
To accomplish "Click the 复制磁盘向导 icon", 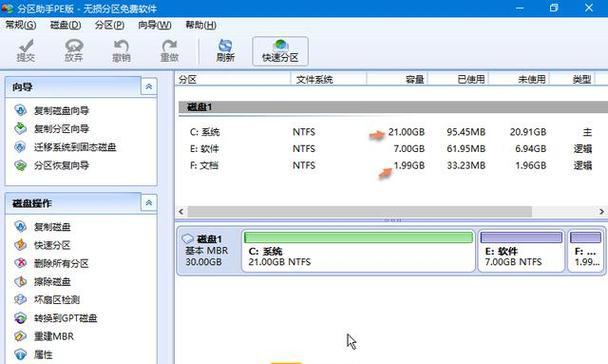I will 20,110.
